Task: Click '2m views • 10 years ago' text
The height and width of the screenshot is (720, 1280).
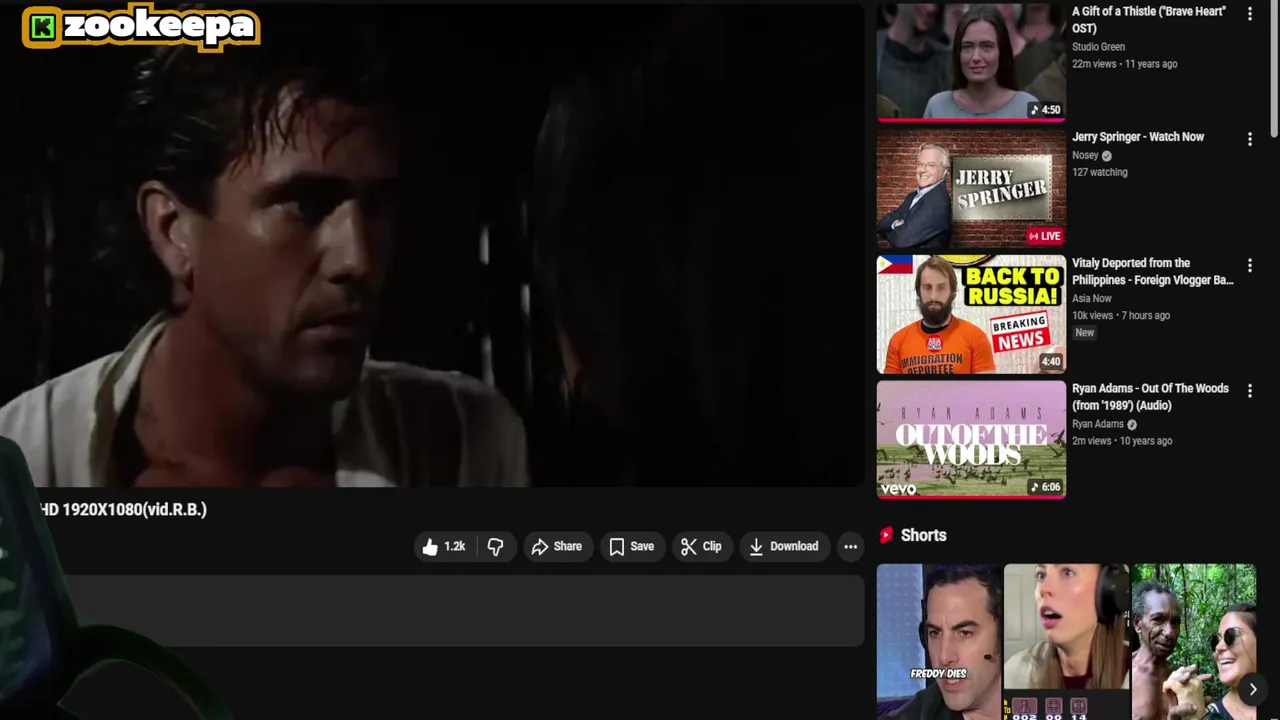Action: (1122, 441)
